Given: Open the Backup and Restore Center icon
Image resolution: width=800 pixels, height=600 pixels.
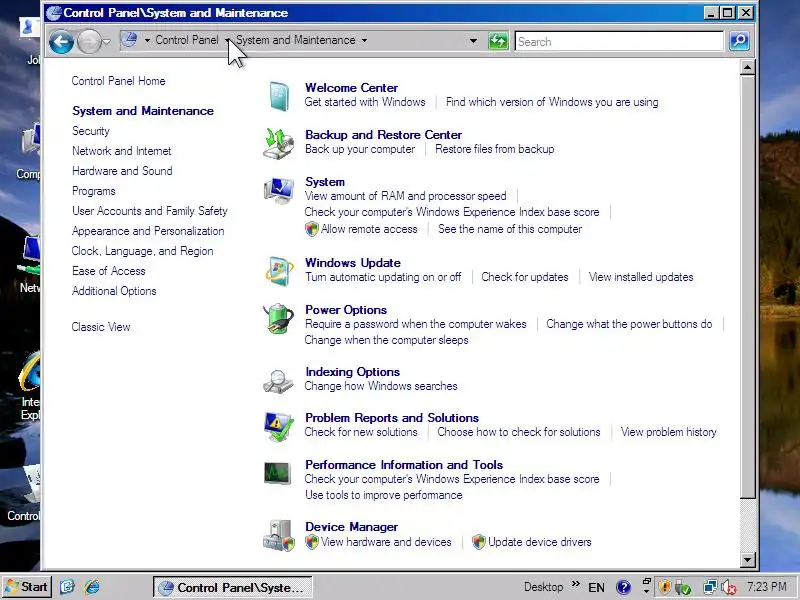Looking at the screenshot, I should point(279,143).
